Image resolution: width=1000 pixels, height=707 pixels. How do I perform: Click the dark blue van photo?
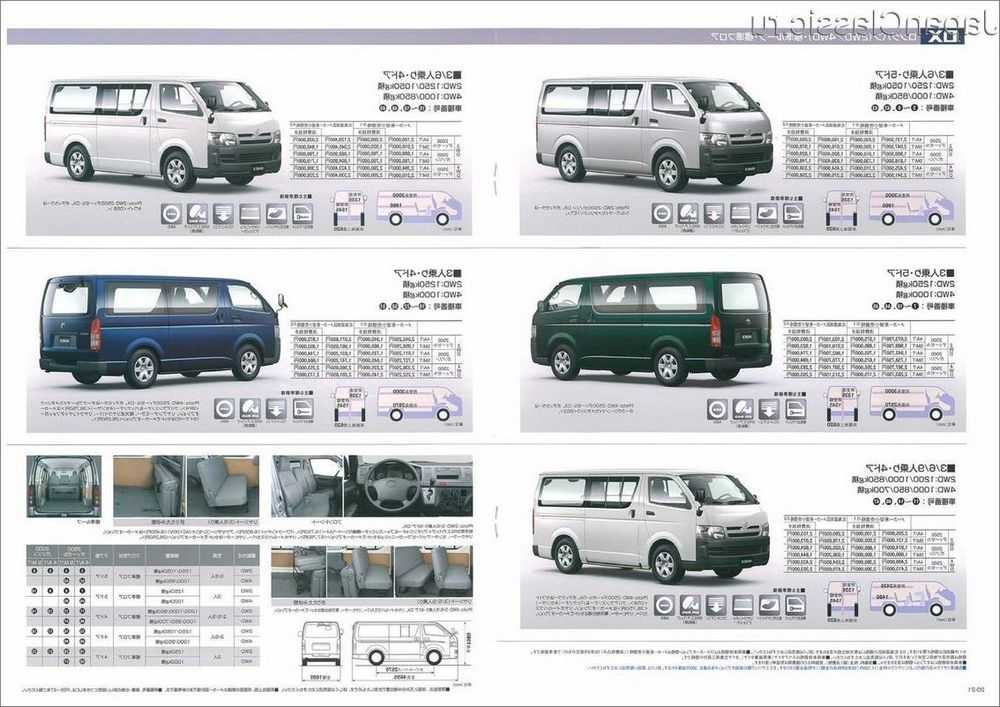click(162, 331)
